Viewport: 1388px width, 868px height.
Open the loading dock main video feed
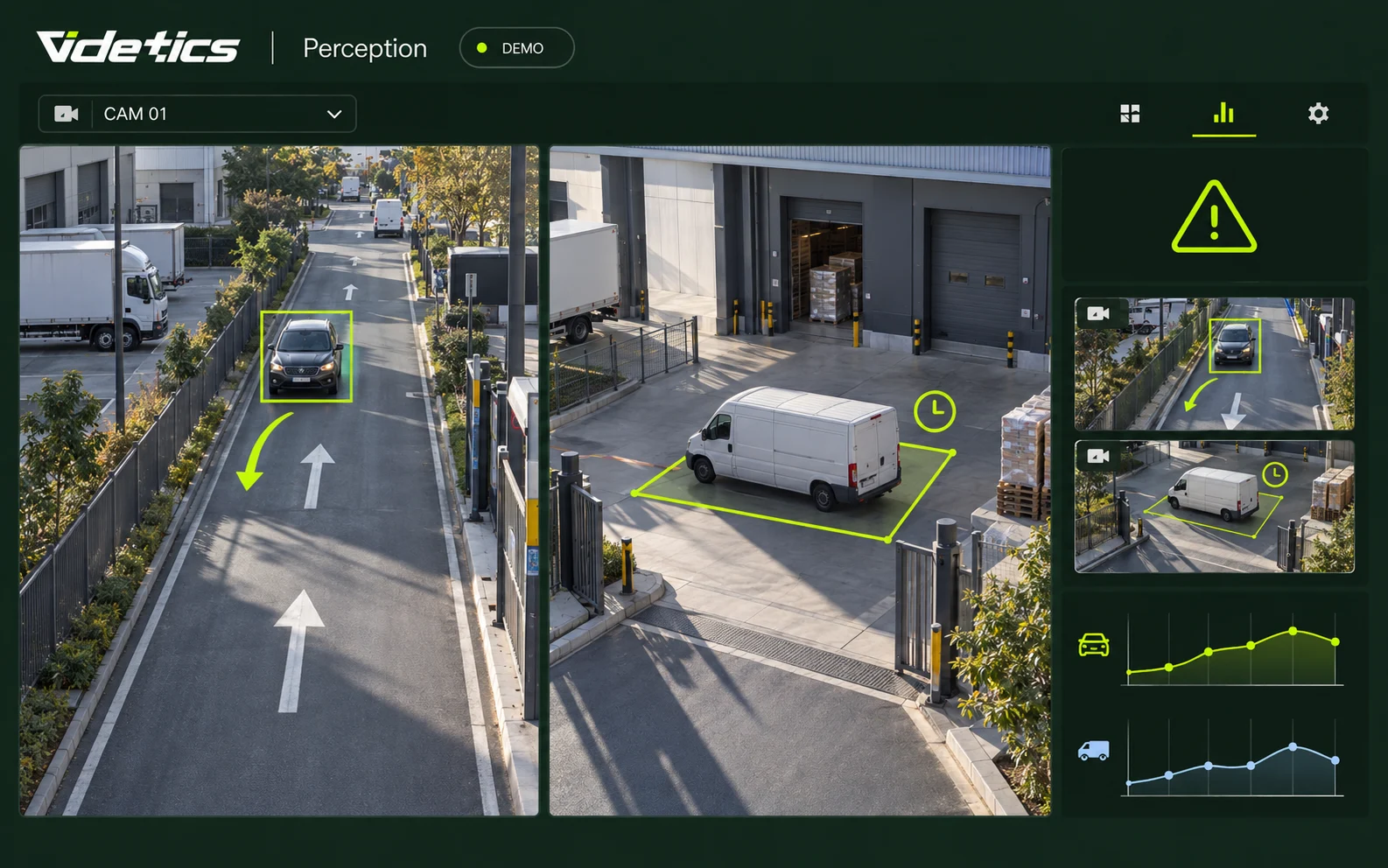point(800,480)
